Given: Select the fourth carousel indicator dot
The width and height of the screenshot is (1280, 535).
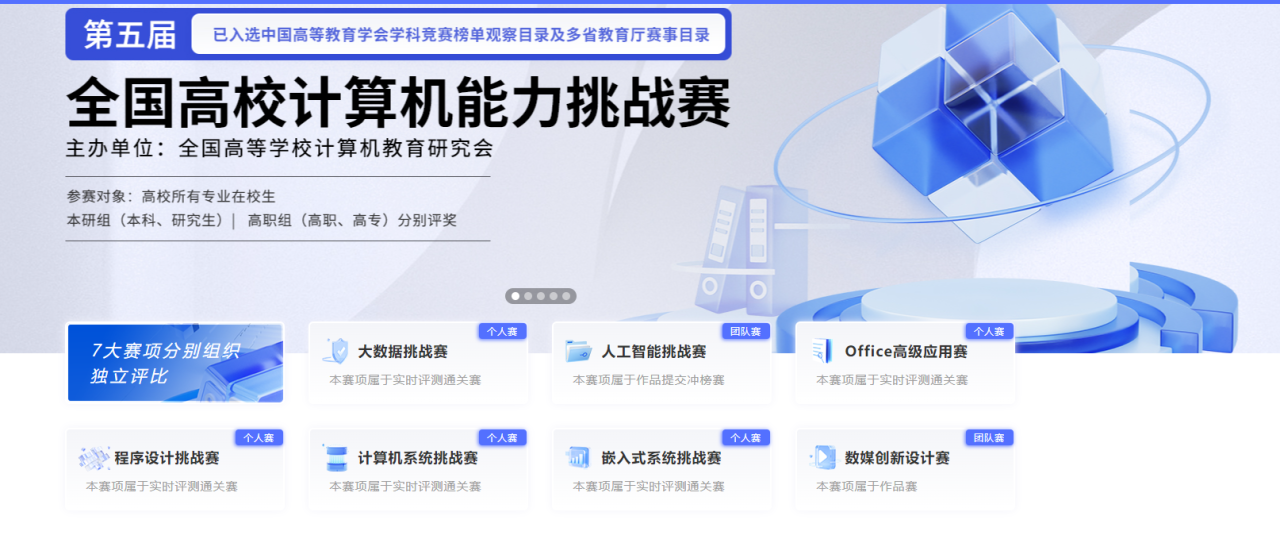Looking at the screenshot, I should 553,296.
